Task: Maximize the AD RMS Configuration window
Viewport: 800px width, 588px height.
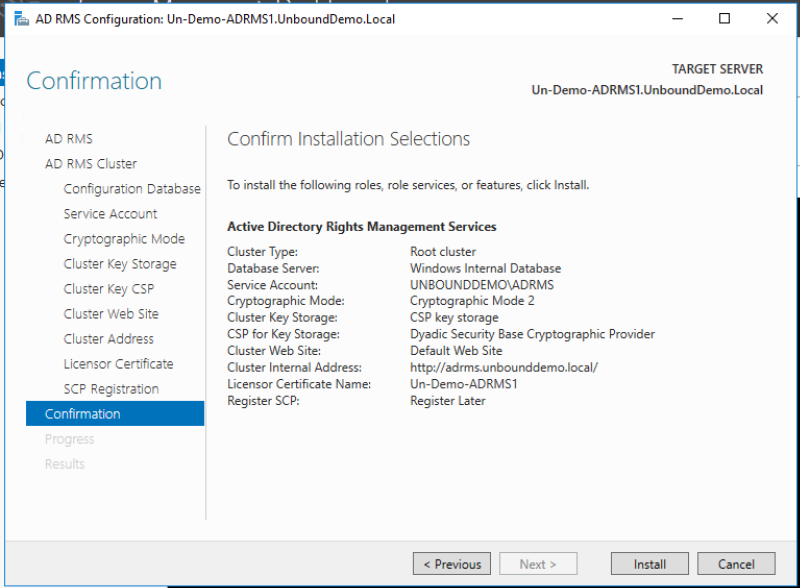Action: pyautogui.click(x=724, y=19)
